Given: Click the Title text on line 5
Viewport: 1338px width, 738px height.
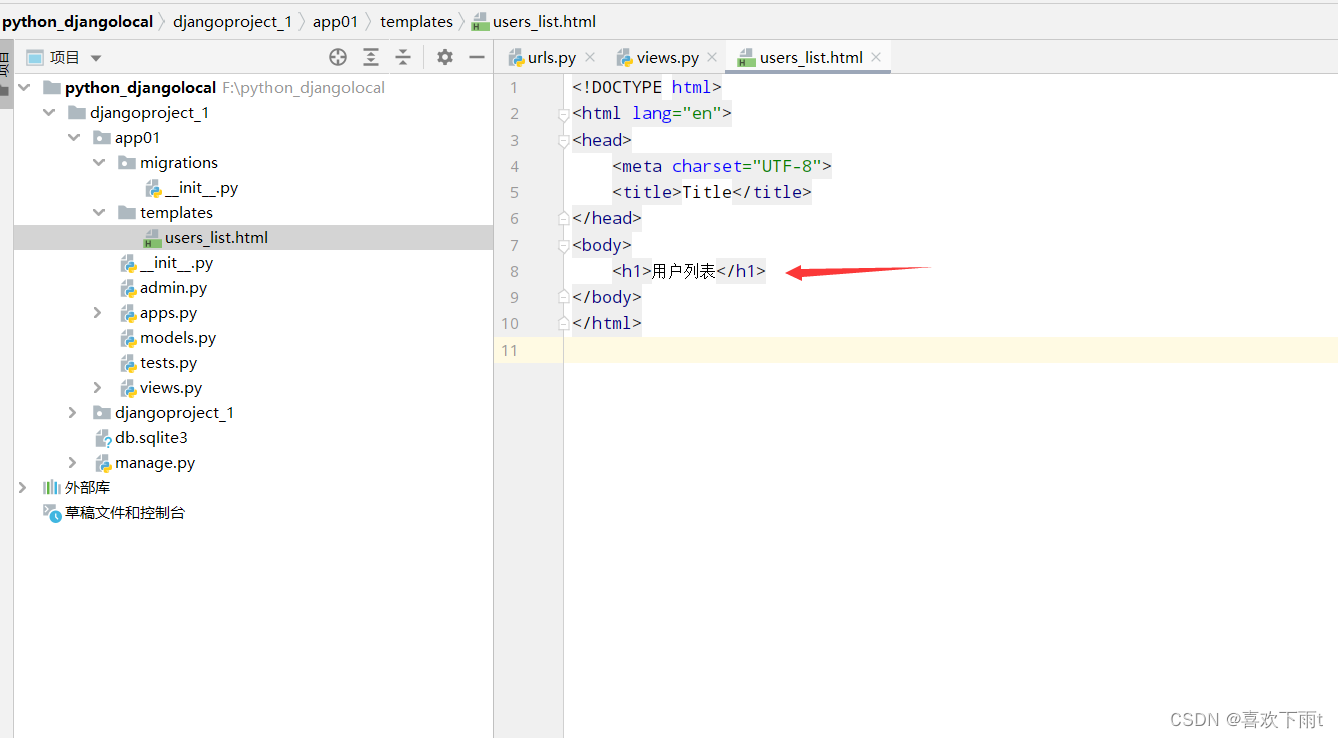Looking at the screenshot, I should tap(707, 192).
